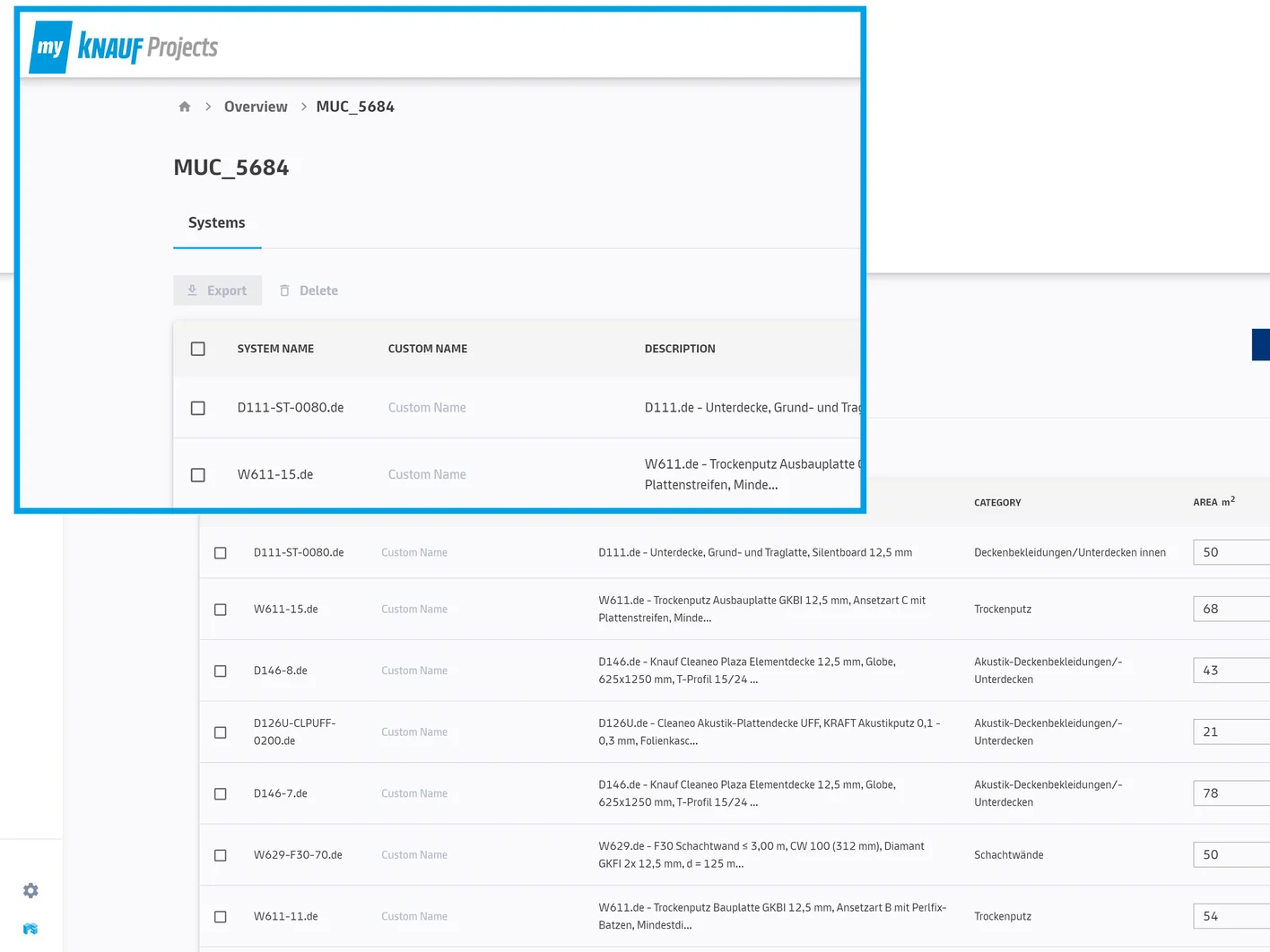
Task: Tick the select-all checkbox in header
Action: tap(198, 349)
